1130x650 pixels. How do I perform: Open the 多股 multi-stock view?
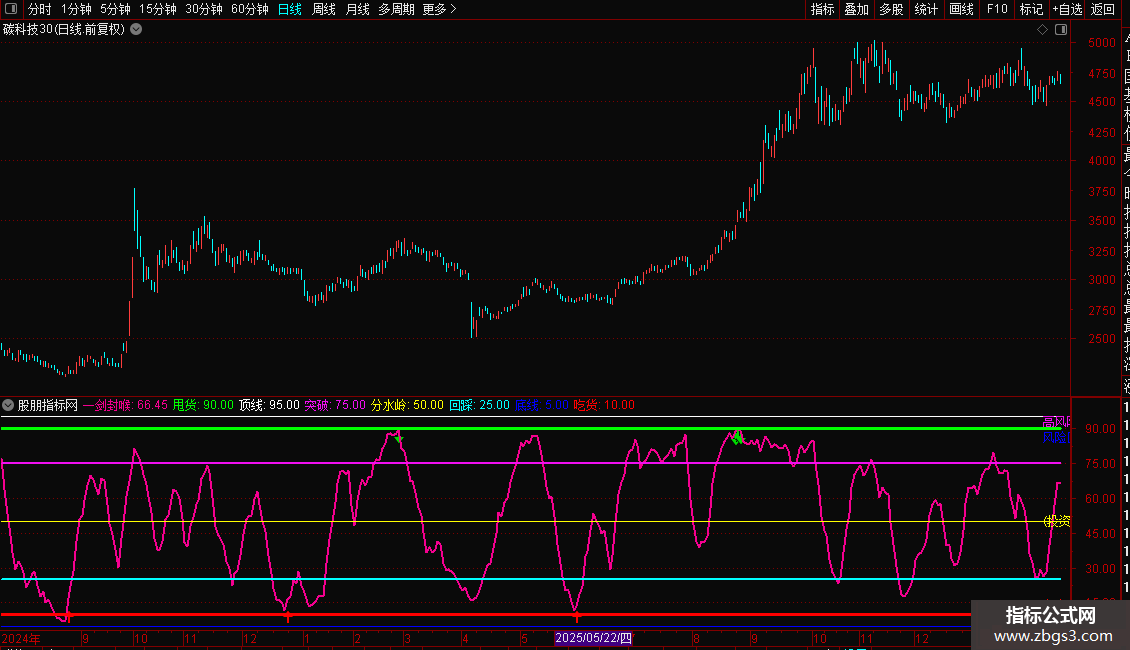[x=891, y=9]
